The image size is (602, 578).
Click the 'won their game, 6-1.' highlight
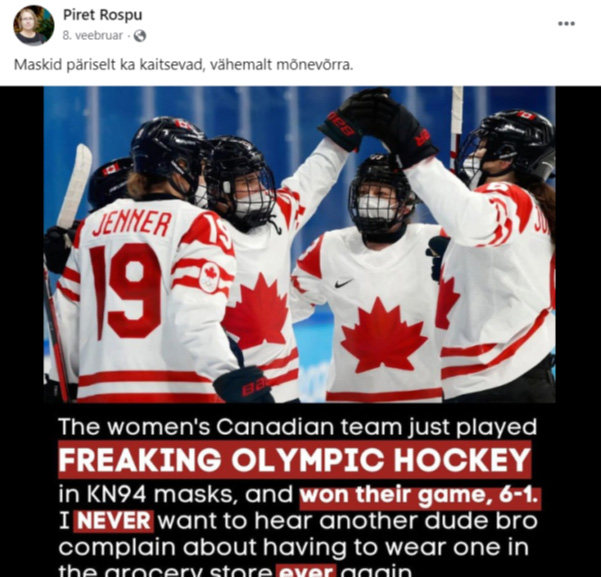click(x=419, y=495)
